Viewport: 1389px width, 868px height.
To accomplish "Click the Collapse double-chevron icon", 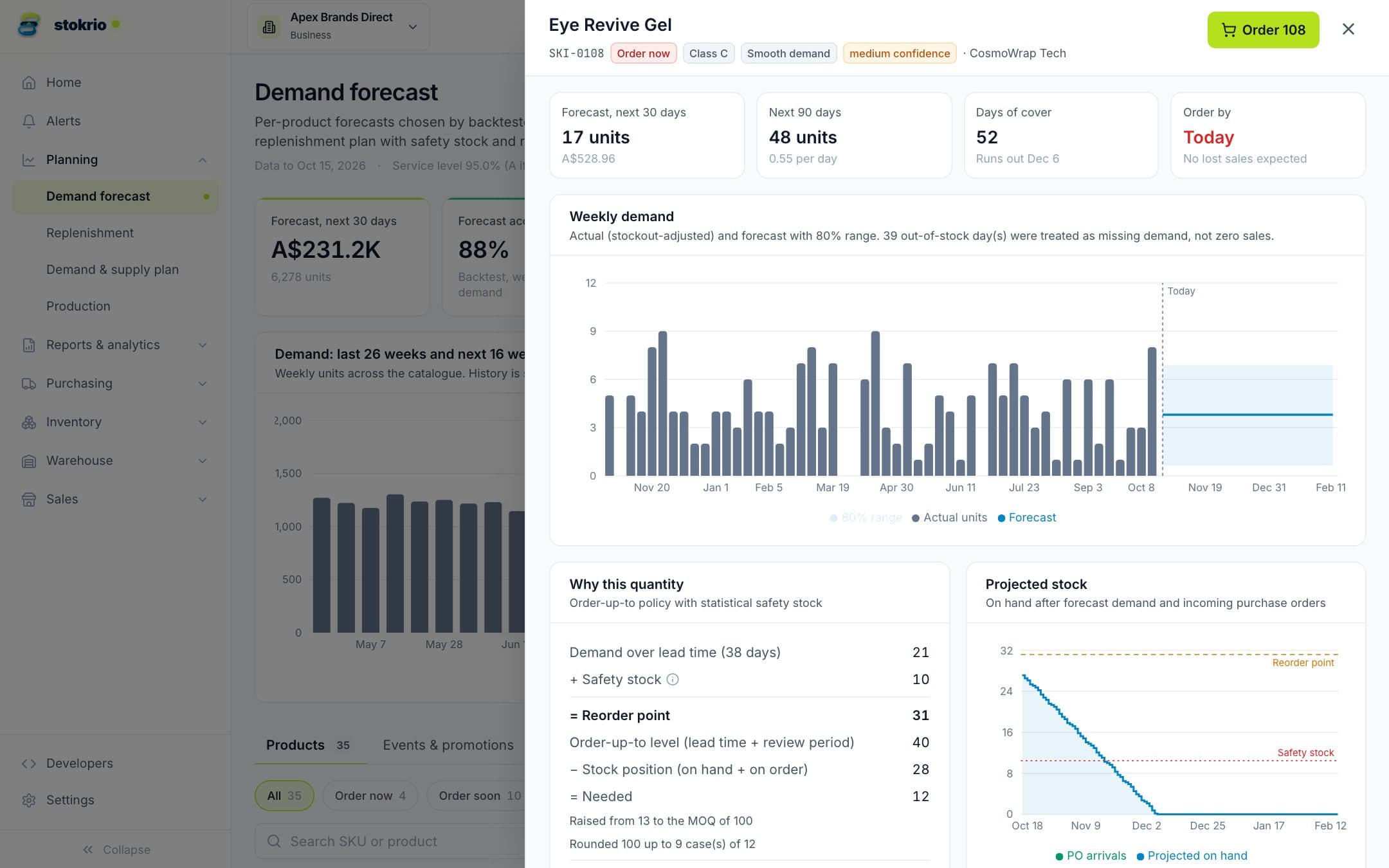I will coord(88,849).
